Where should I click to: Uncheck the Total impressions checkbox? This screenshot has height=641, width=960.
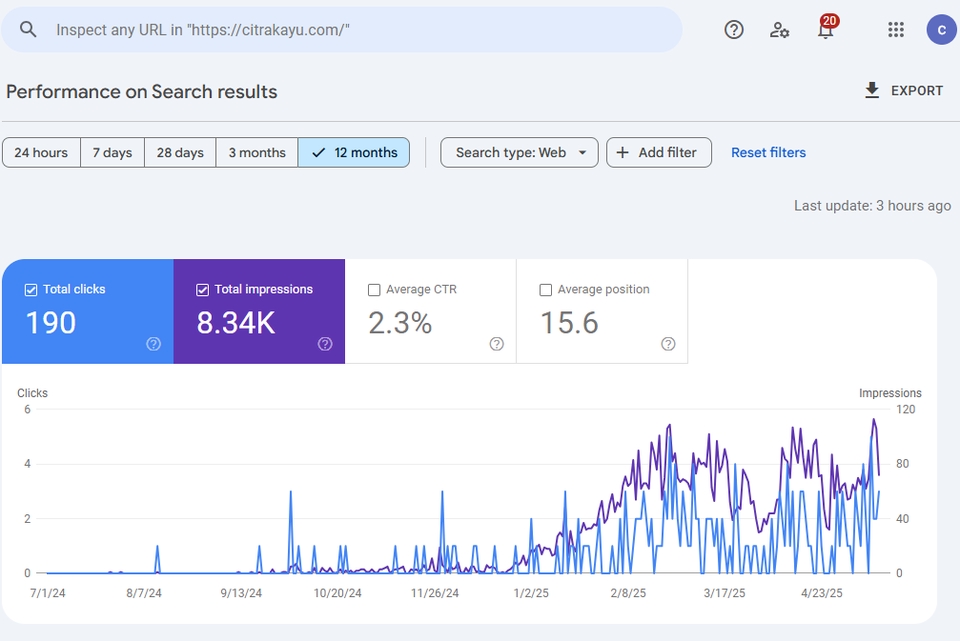[202, 290]
